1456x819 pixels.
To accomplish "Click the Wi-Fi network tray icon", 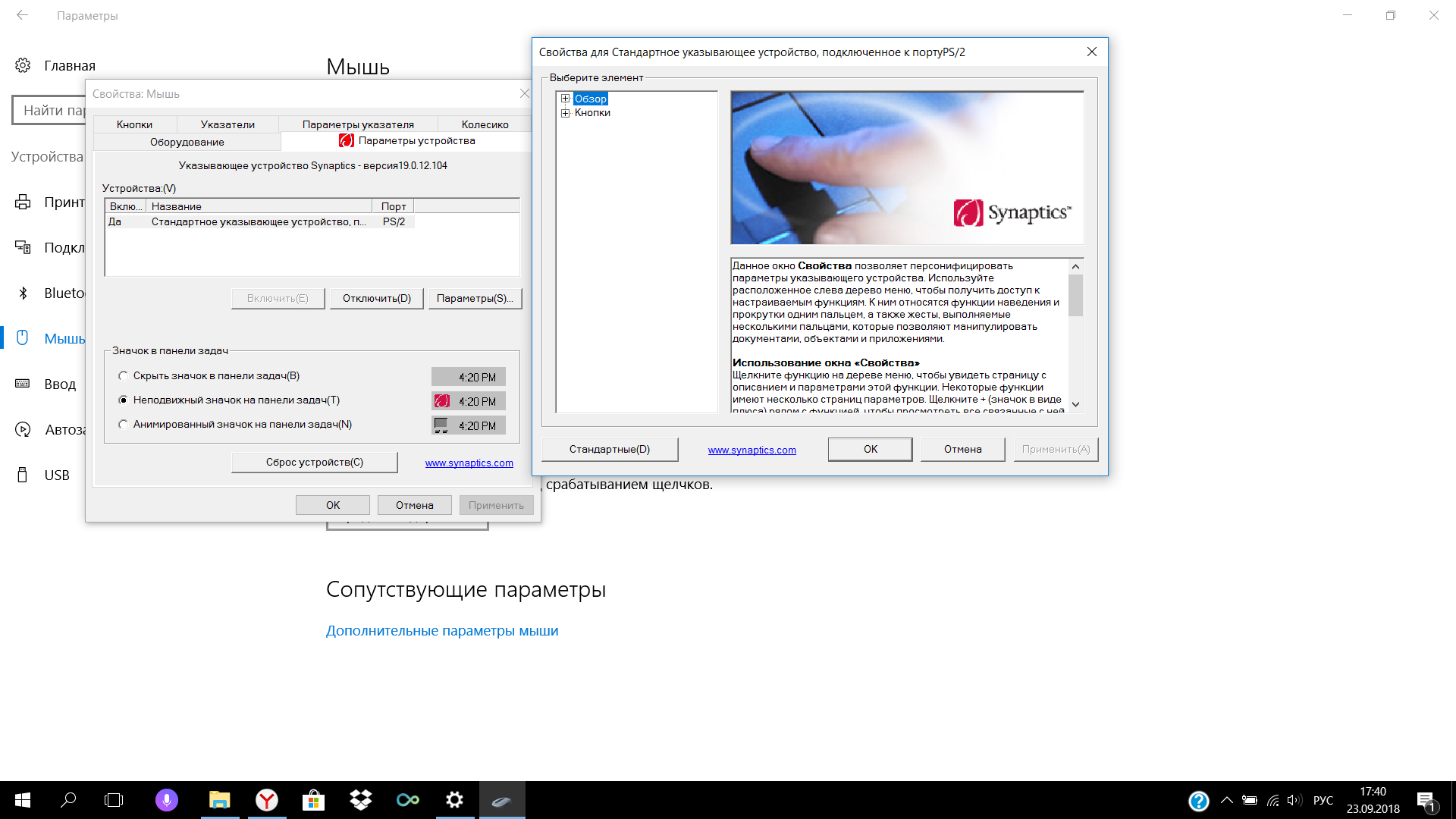I will pyautogui.click(x=1272, y=800).
